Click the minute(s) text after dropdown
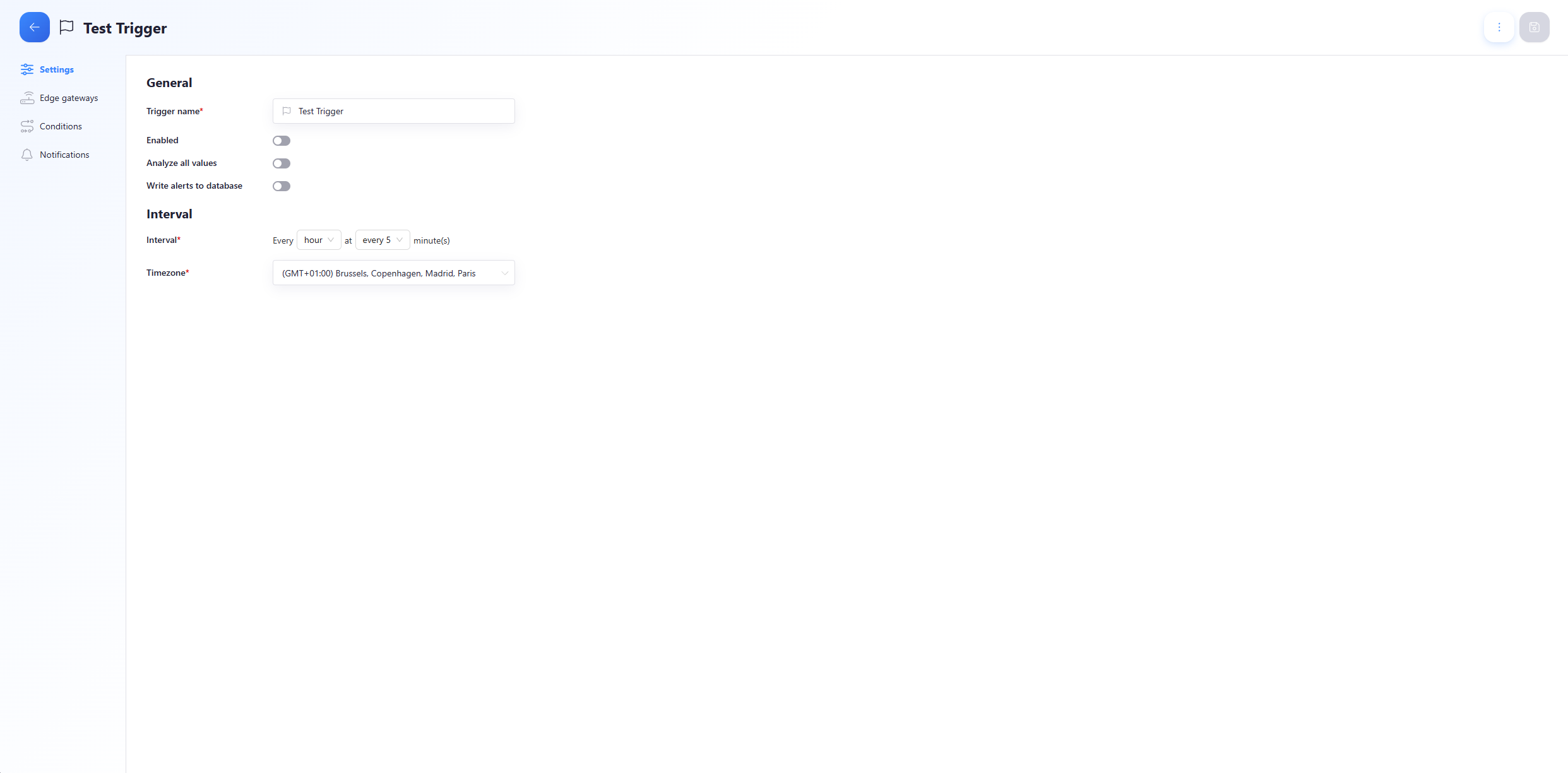This screenshot has width=1568, height=773. [x=432, y=240]
